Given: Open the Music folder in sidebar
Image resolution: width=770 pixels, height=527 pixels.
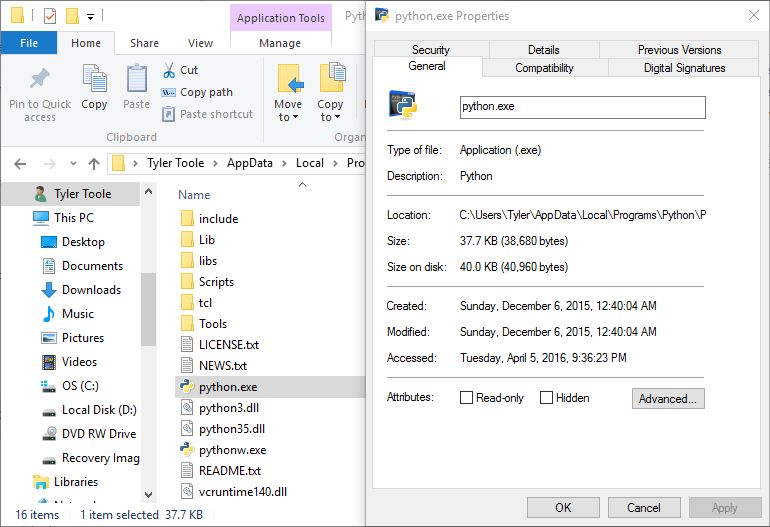Looking at the screenshot, I should [x=78, y=314].
